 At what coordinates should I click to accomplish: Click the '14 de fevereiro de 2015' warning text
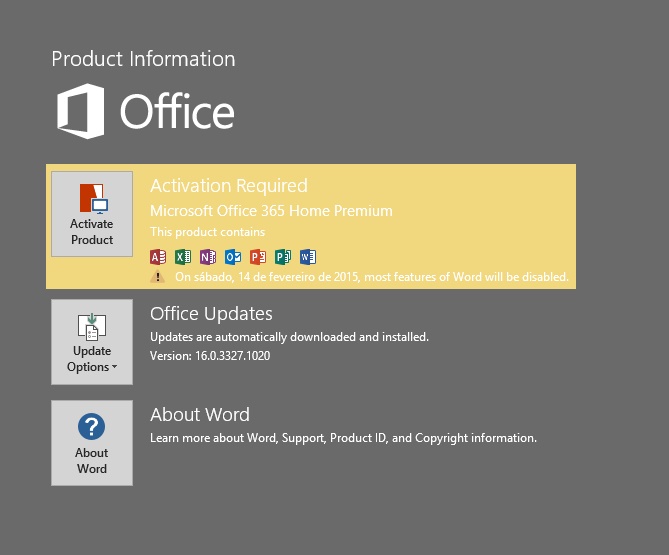pyautogui.click(x=372, y=277)
